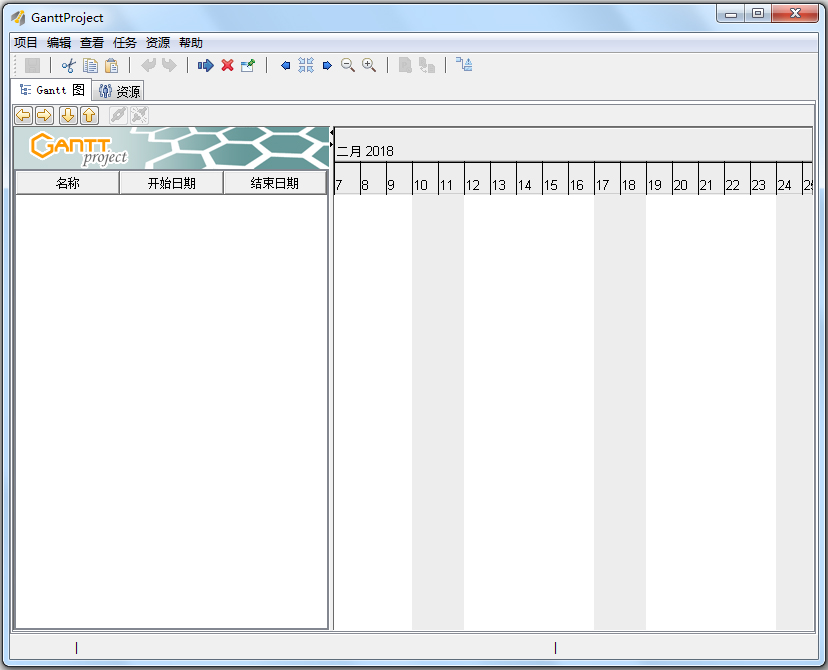Zoom in on the timeline with magnifier icon
This screenshot has width=828, height=670.
point(369,65)
